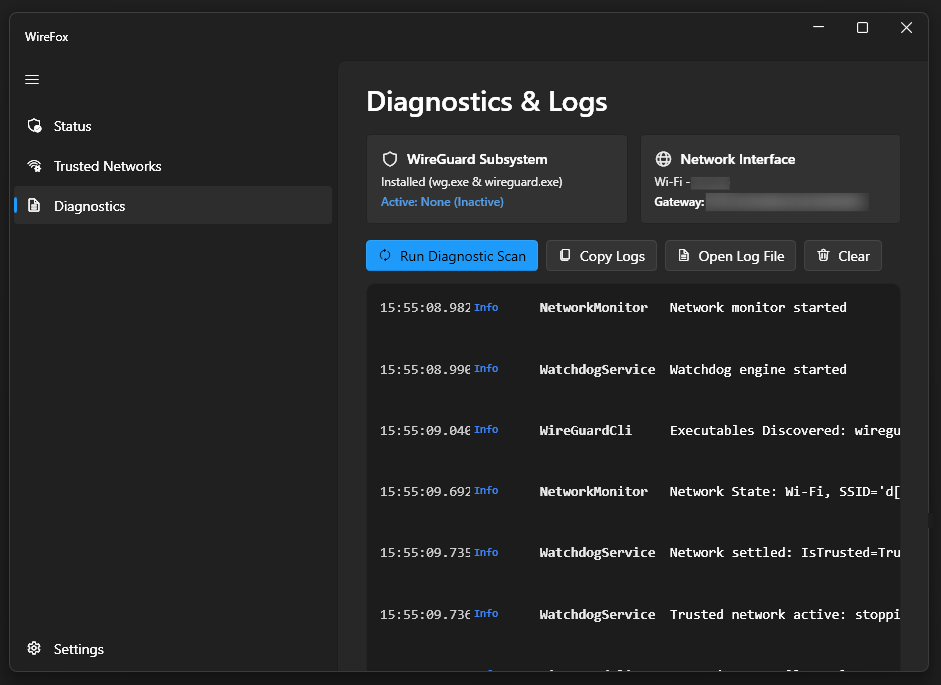Click NetworkMonitor source on the 15:55:09.692 row
Screen dimensions: 941x685
(x=594, y=492)
